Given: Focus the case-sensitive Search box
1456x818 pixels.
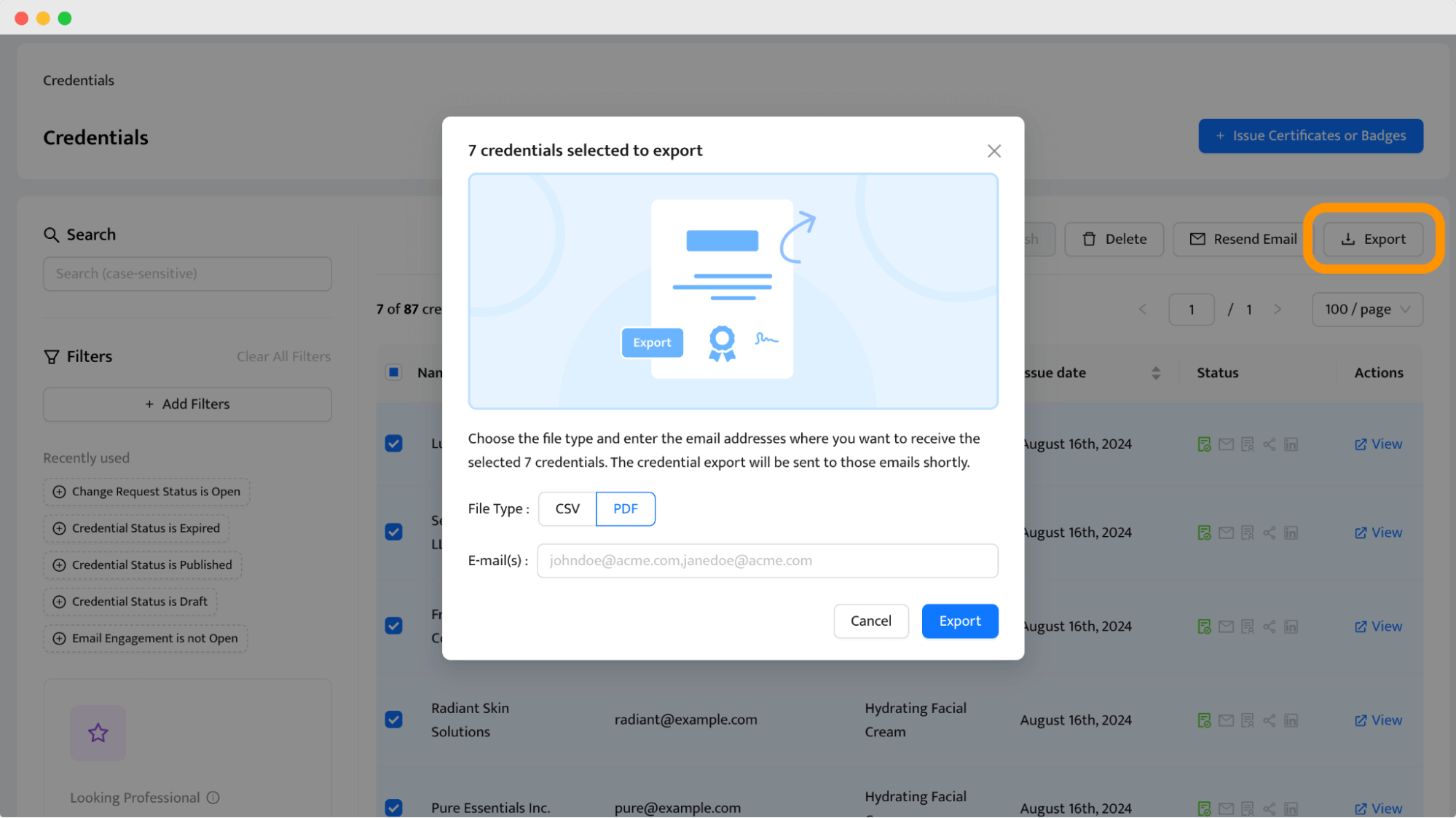Looking at the screenshot, I should [187, 274].
